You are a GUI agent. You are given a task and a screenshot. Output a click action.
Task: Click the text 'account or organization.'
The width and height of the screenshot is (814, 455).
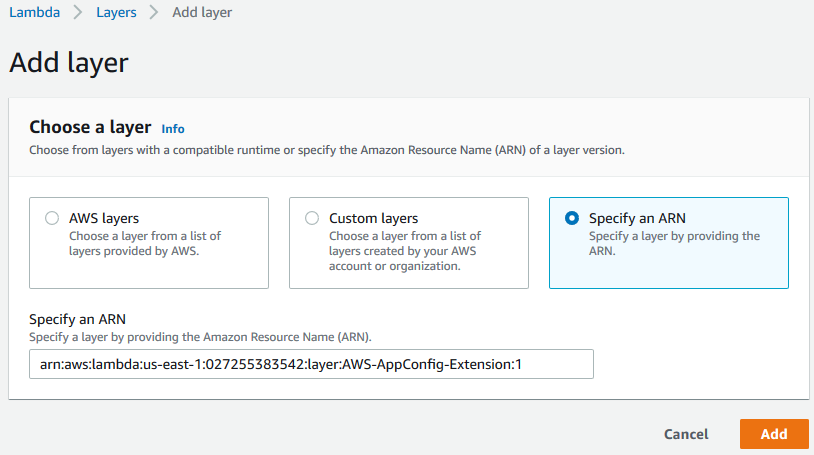pos(395,266)
